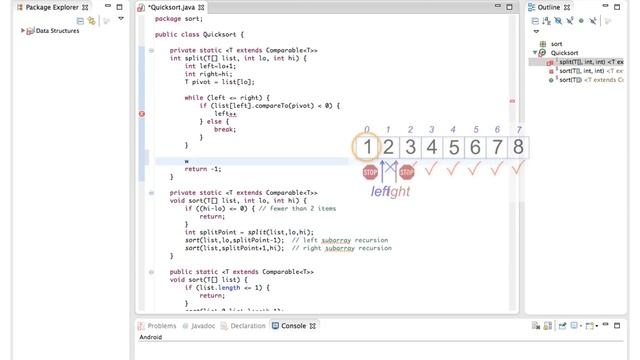Select the Data Structures project row
Image resolution: width=640 pixels, height=360 pixels.
(53, 31)
